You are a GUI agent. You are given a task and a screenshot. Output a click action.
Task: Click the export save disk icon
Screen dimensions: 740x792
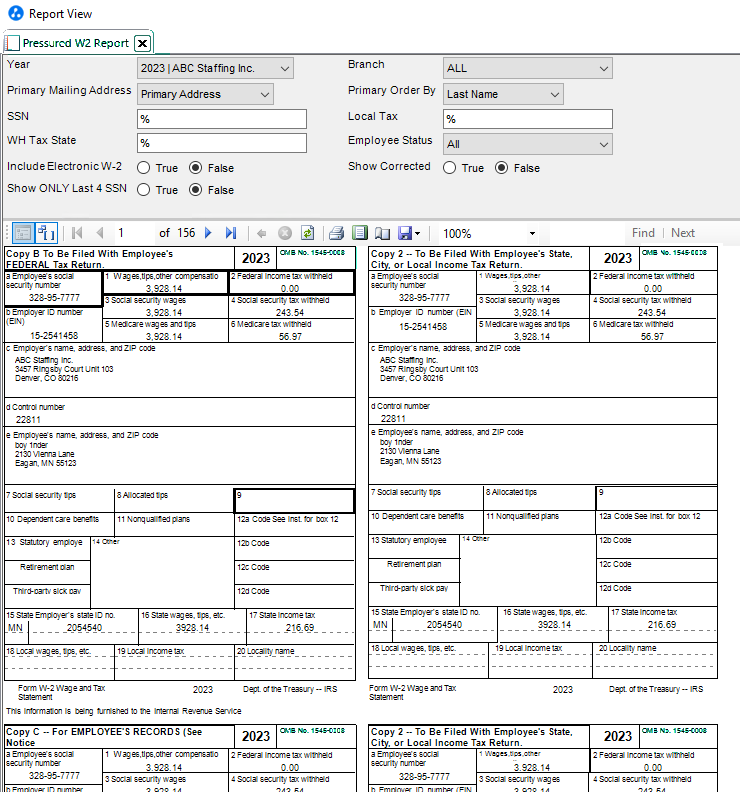click(x=405, y=233)
